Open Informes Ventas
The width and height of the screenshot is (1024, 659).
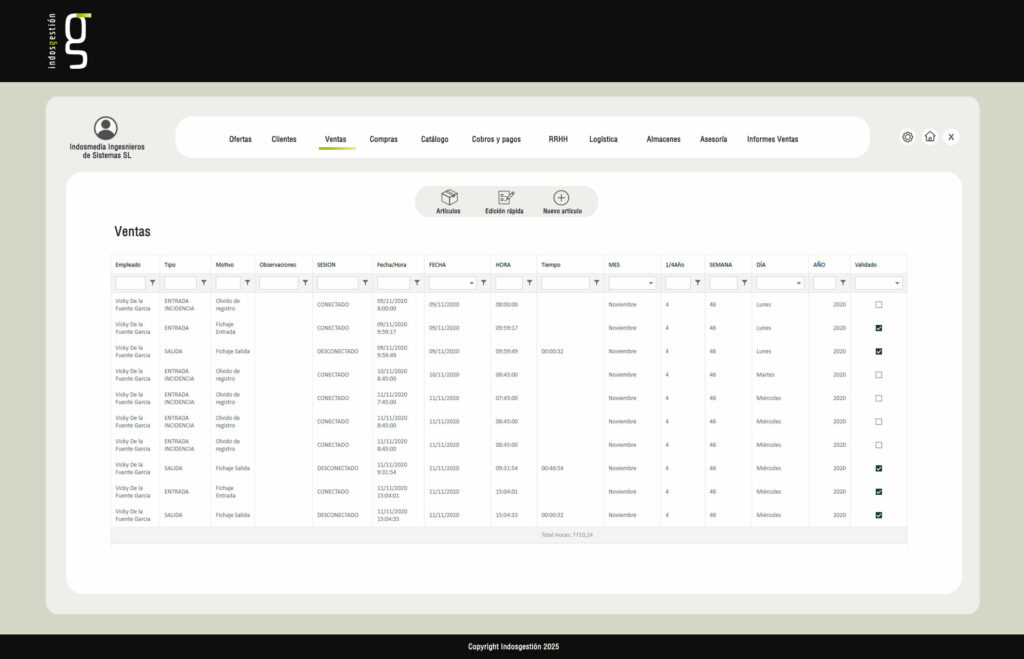click(773, 139)
